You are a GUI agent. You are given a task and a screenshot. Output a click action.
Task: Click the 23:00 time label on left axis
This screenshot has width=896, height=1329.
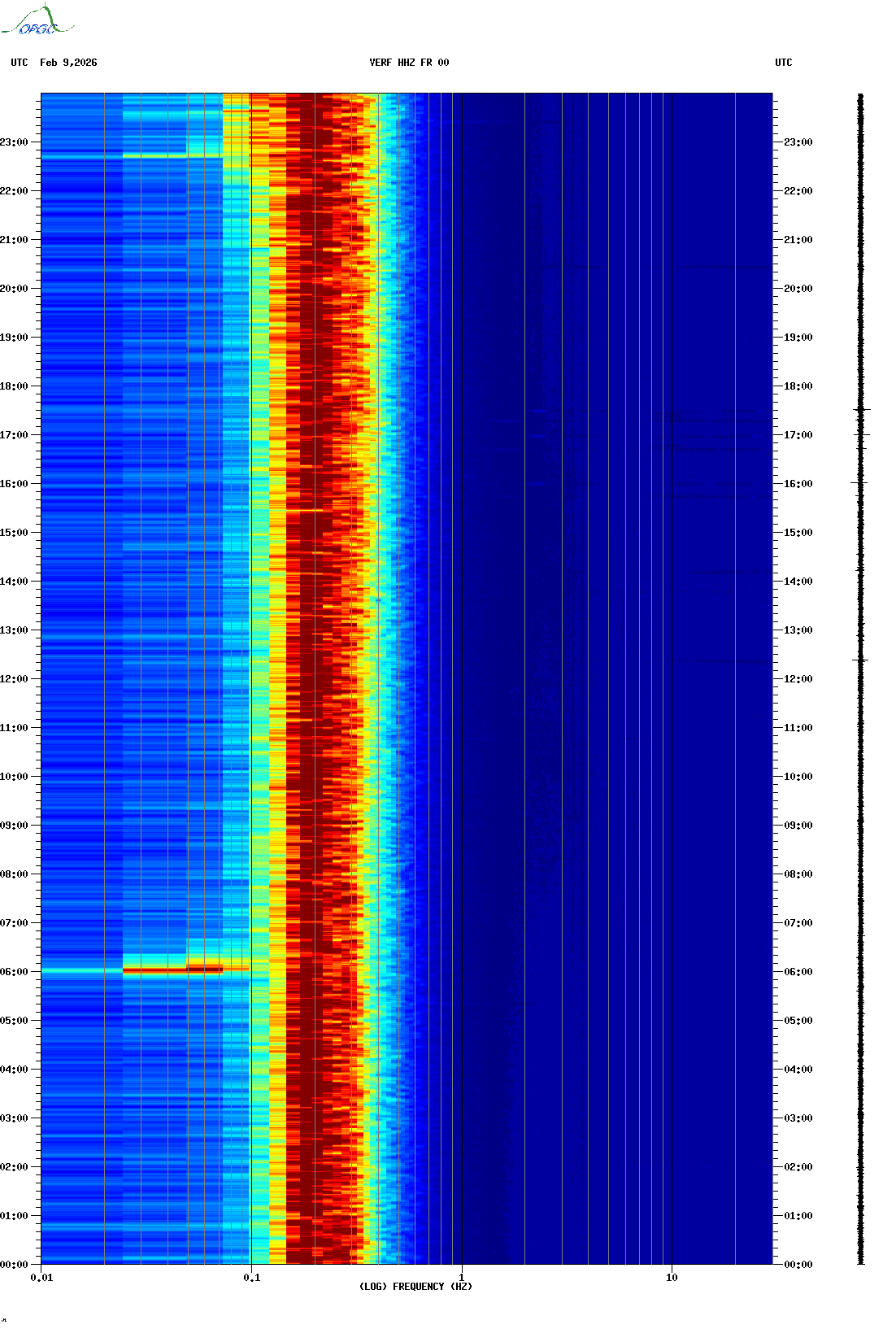[14, 142]
